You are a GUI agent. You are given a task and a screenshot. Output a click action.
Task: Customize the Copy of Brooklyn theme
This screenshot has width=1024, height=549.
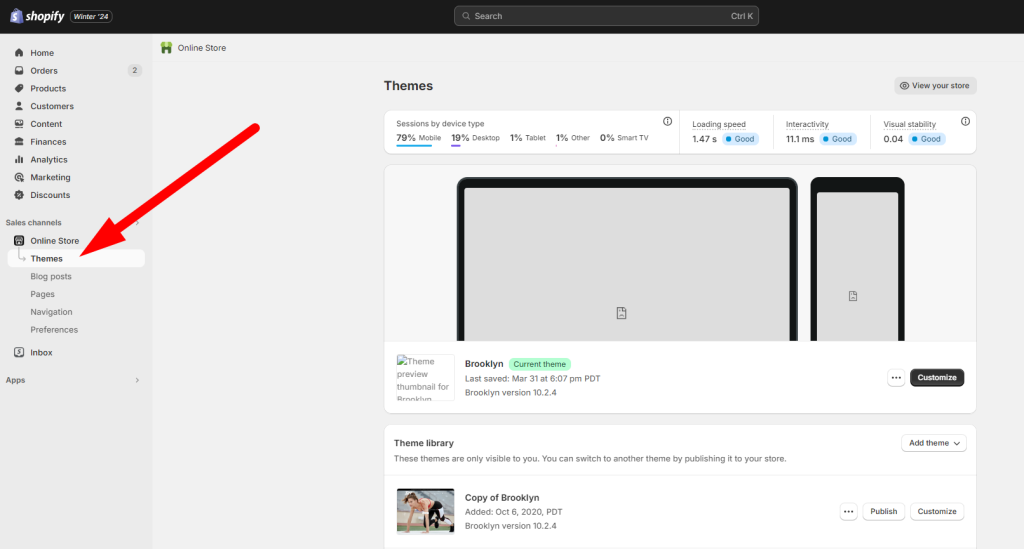point(936,511)
